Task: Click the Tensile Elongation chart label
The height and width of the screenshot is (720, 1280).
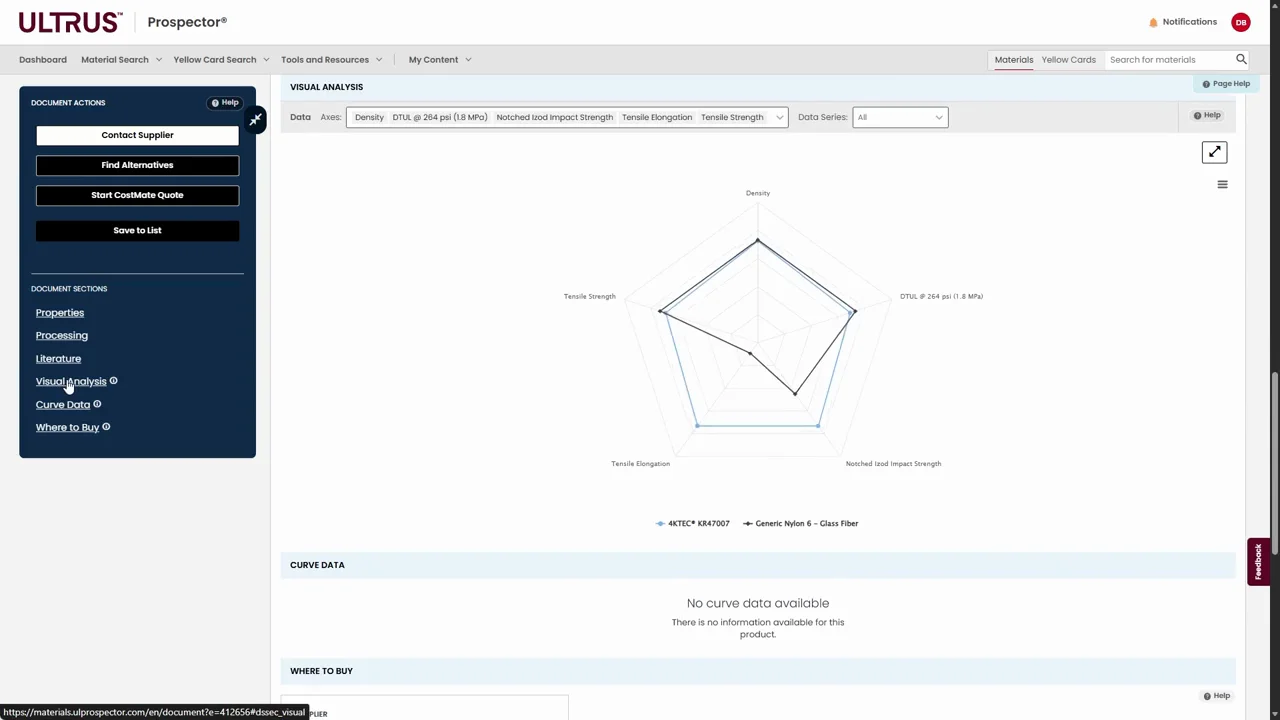Action: 641,463
